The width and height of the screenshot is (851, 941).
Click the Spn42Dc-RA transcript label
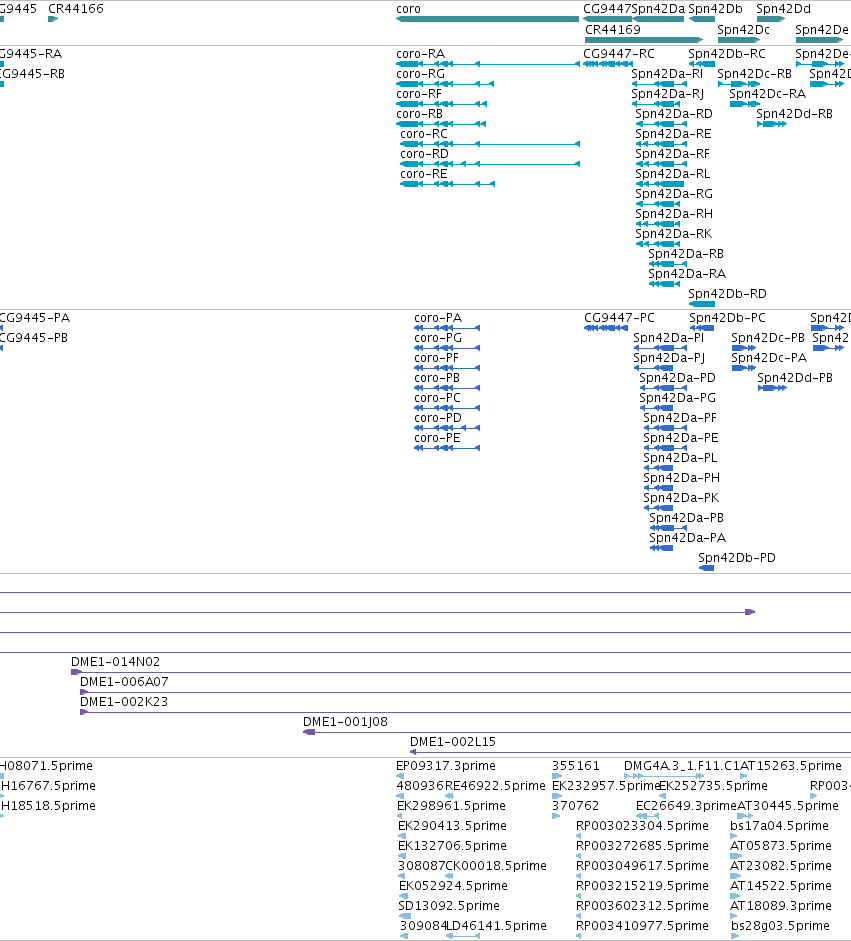(x=768, y=94)
